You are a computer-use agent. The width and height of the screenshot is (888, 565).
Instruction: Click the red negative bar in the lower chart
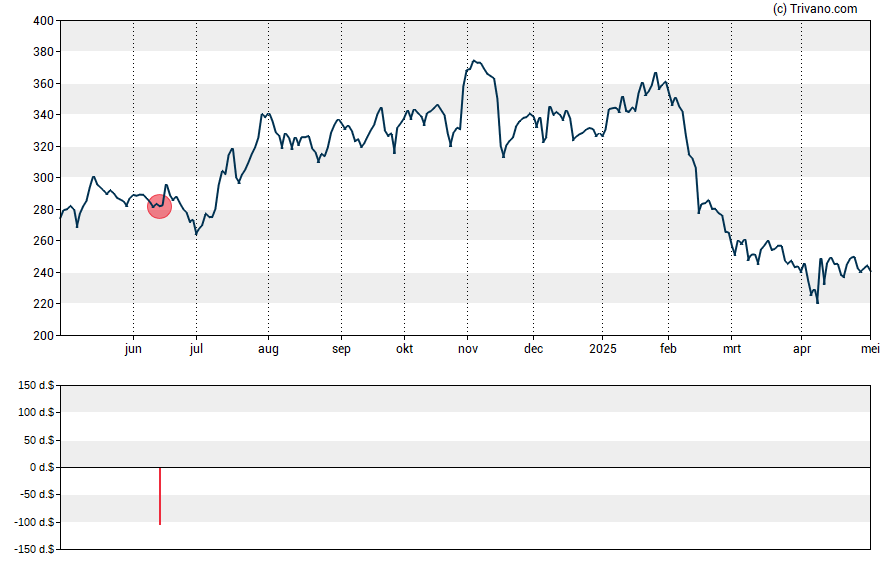160,496
